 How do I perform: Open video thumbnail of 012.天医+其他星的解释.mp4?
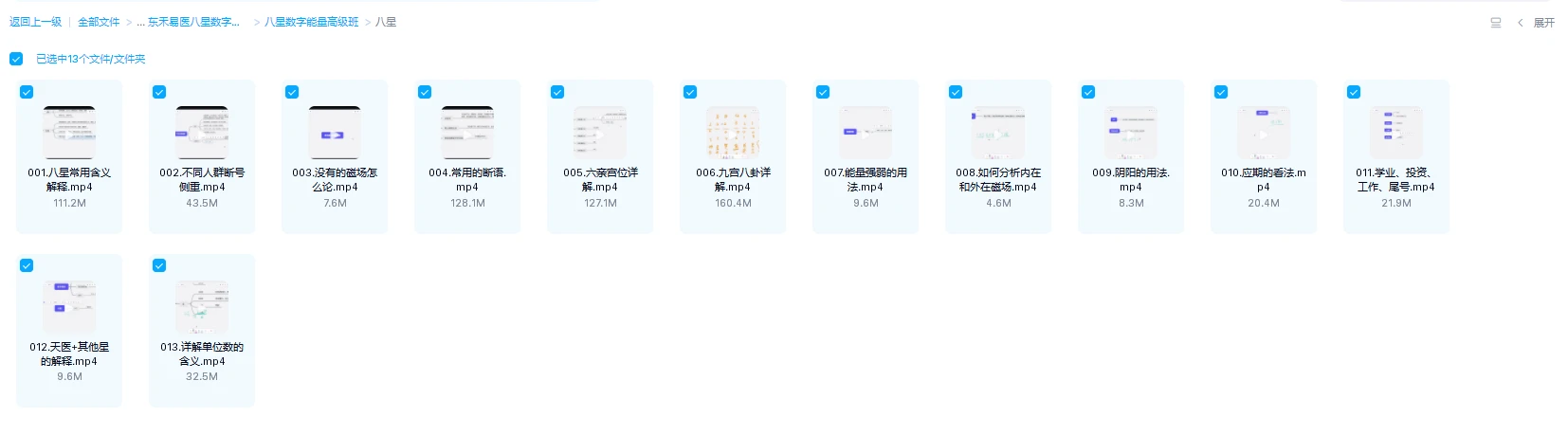[x=69, y=307]
